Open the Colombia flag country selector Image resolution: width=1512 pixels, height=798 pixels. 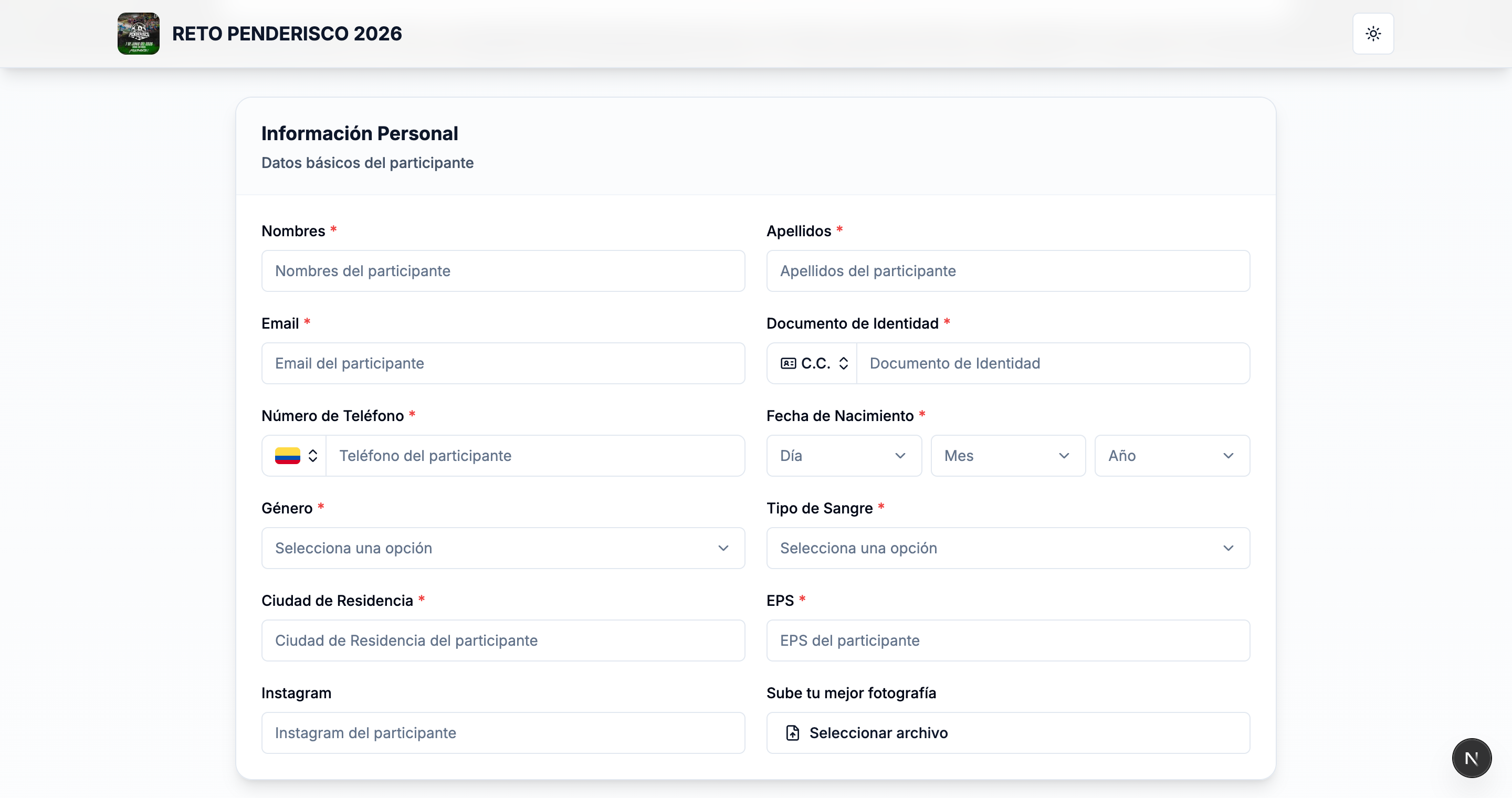point(295,456)
